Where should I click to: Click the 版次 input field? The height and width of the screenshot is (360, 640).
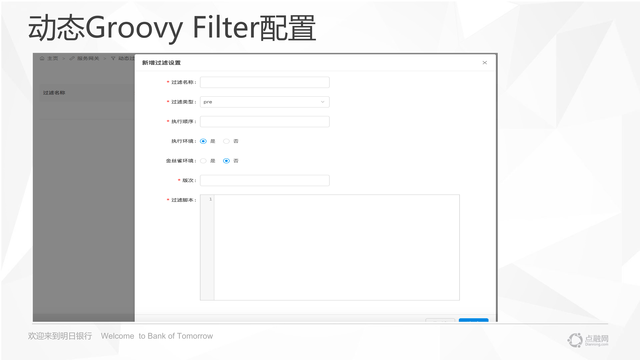[264, 180]
